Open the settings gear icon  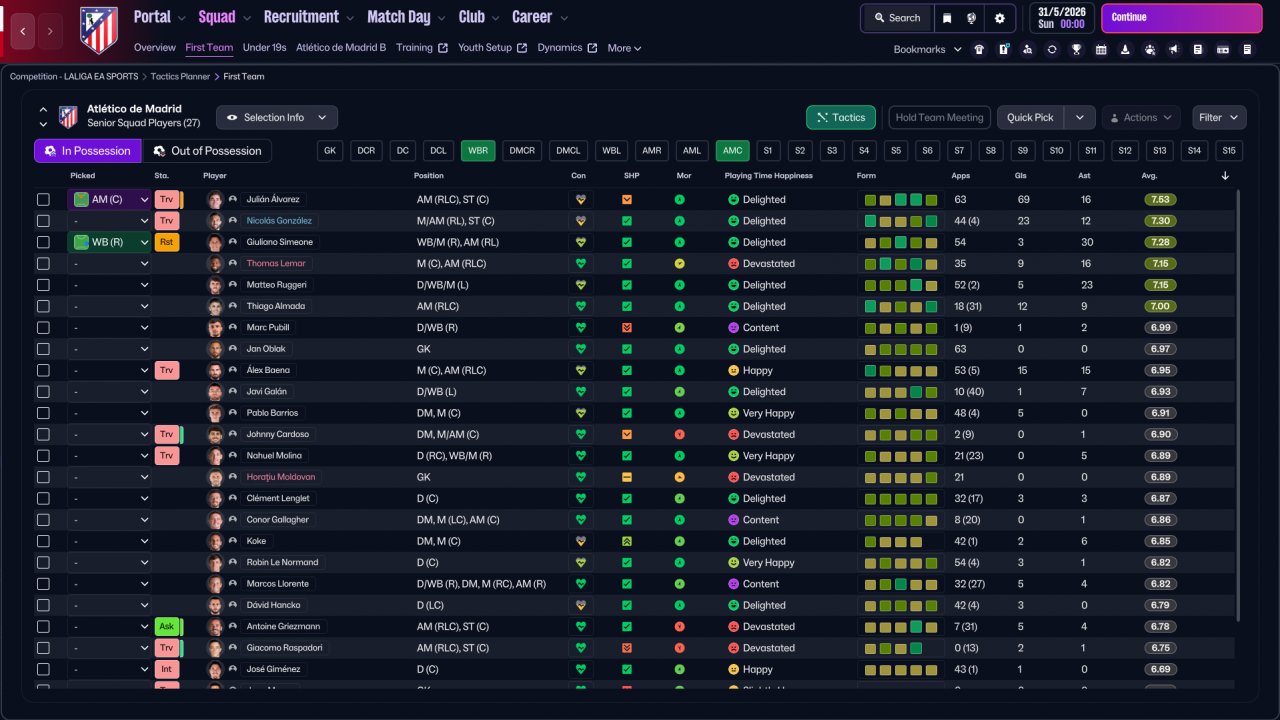(999, 18)
